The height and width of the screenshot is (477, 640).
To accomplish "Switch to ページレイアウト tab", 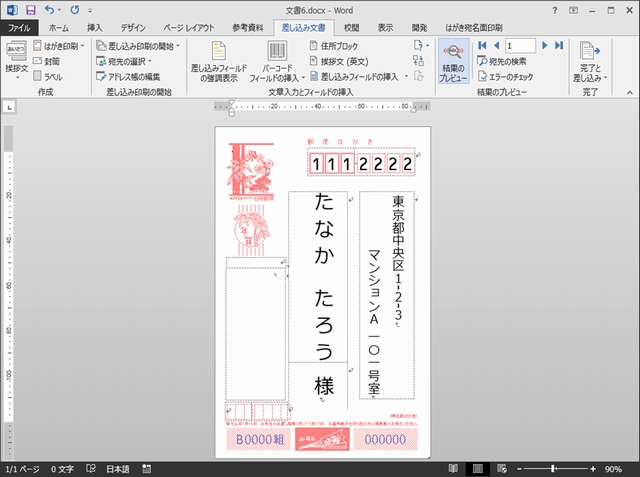I will 189,28.
